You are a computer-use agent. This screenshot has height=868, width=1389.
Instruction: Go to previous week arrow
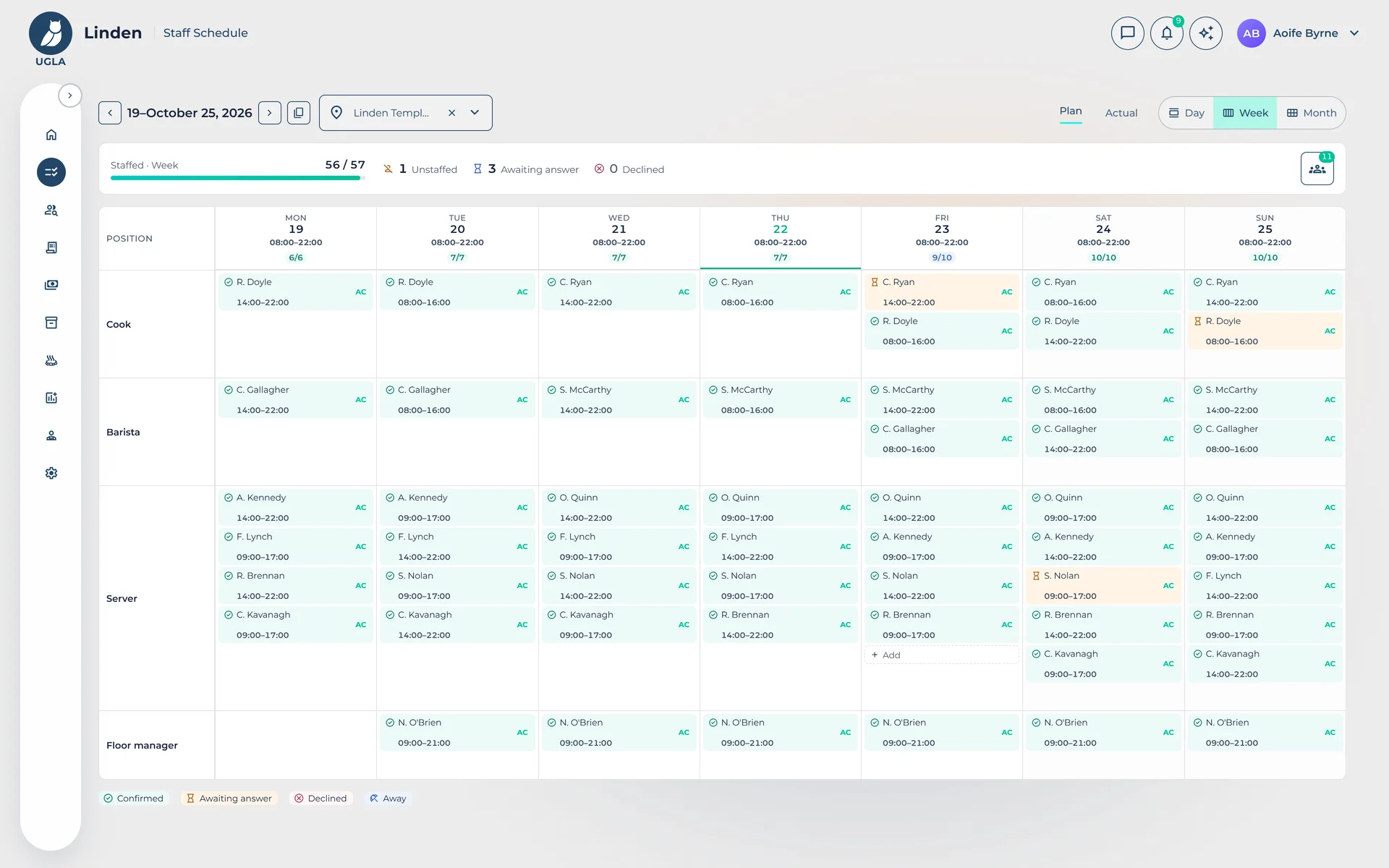tap(110, 113)
